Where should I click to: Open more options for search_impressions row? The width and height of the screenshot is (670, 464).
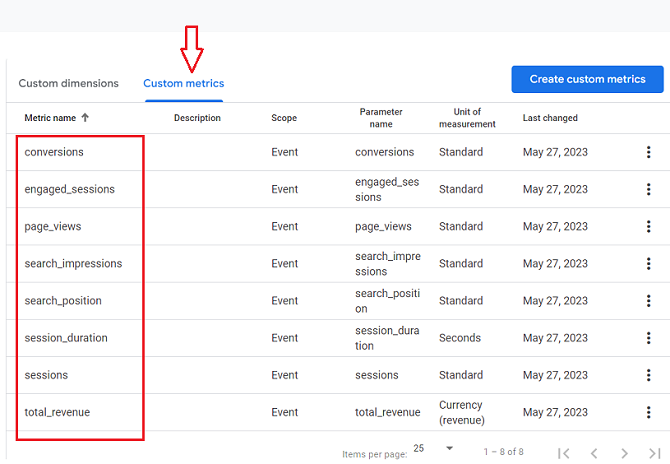point(648,264)
